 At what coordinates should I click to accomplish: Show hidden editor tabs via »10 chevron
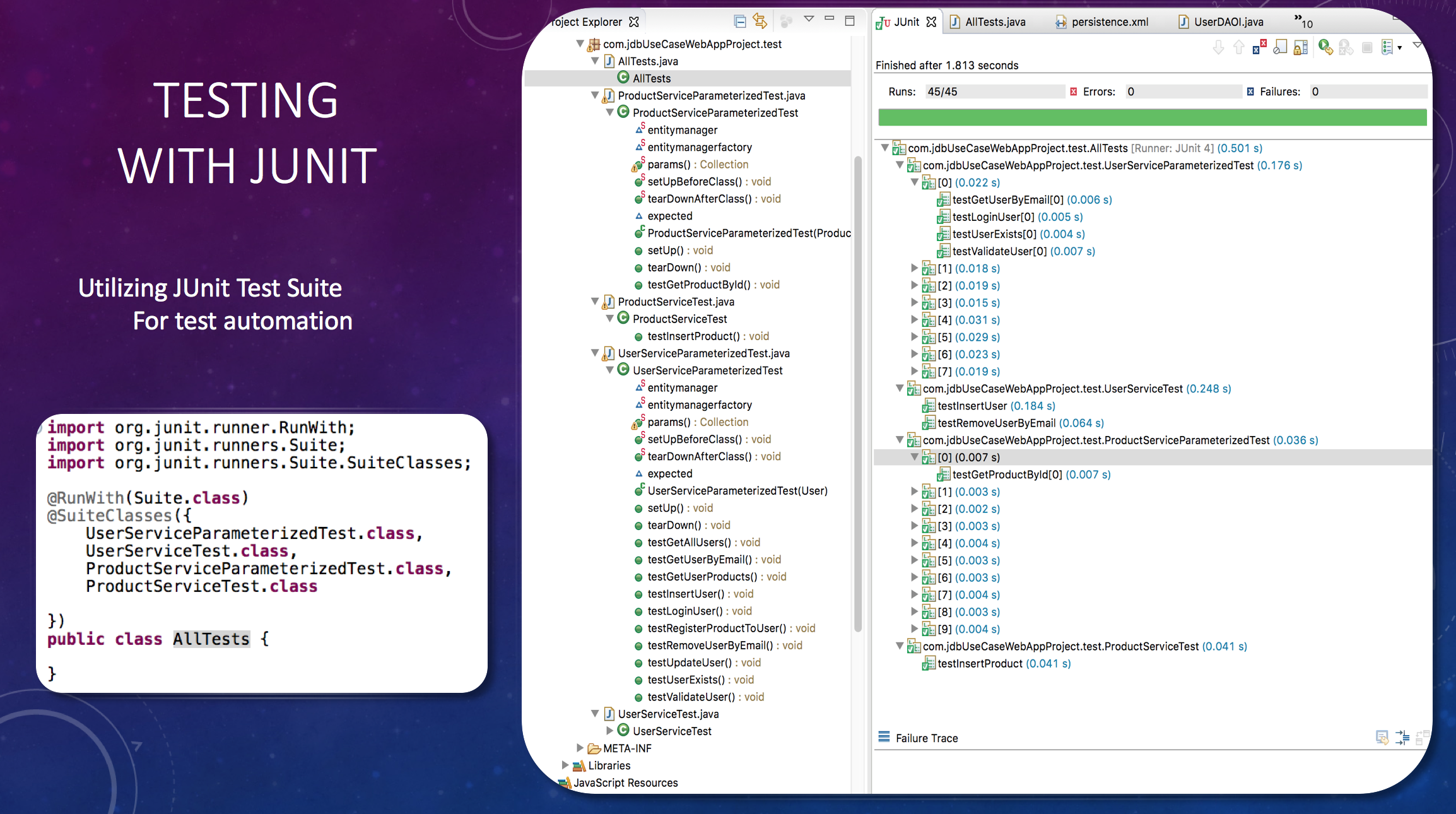point(1303,21)
